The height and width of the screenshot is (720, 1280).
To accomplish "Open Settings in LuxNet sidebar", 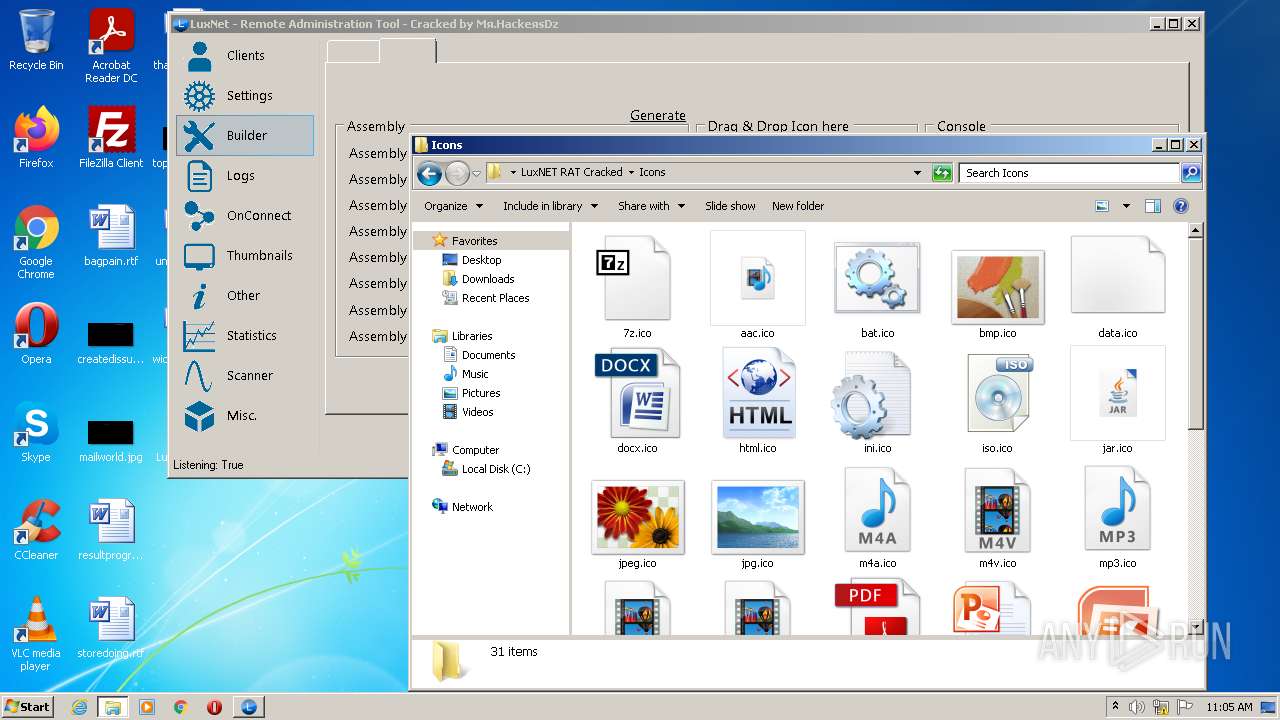I will pos(245,96).
